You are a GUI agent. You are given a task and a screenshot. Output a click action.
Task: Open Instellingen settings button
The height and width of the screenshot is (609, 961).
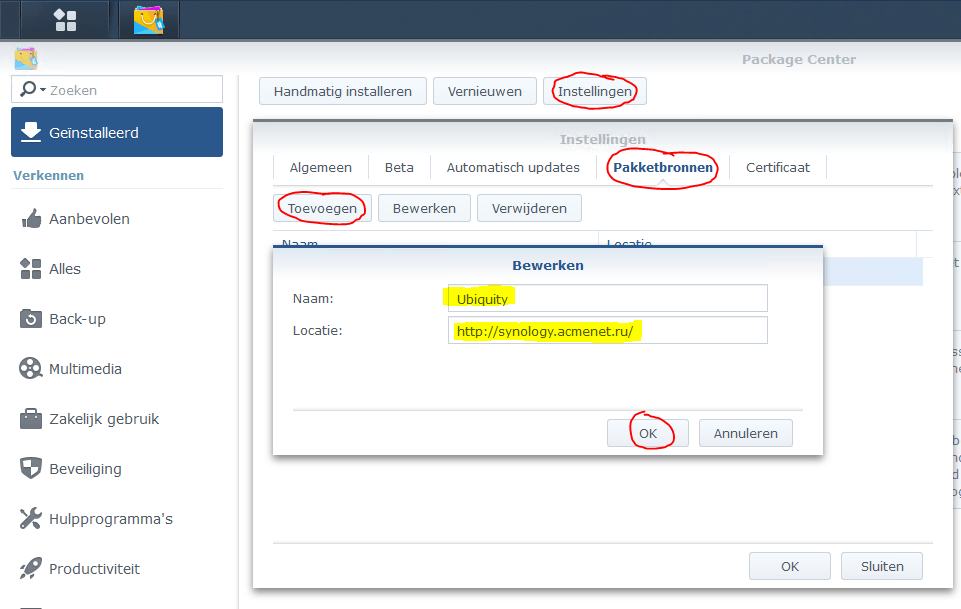click(594, 91)
